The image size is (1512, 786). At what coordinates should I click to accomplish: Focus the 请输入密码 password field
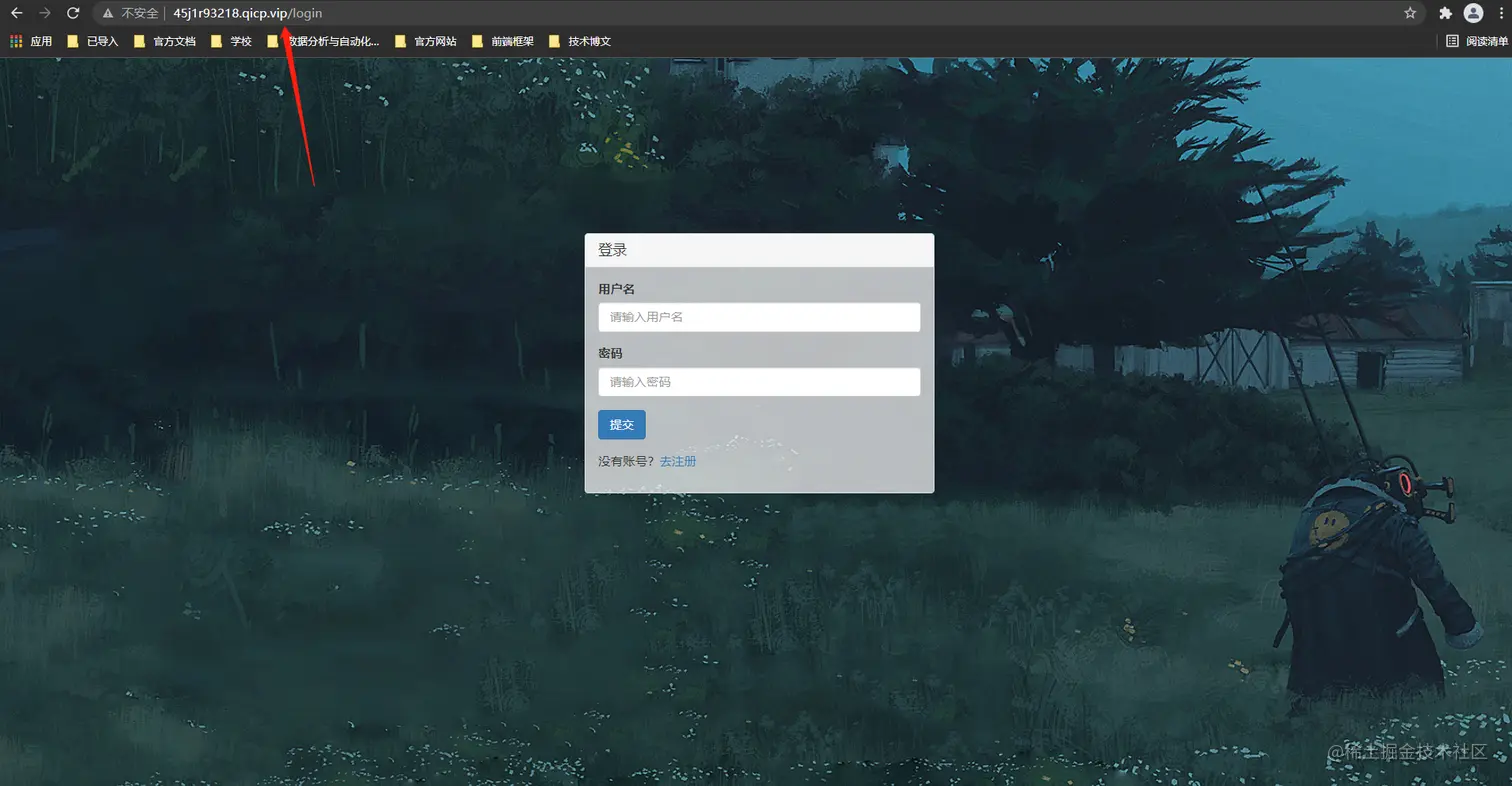[759, 382]
